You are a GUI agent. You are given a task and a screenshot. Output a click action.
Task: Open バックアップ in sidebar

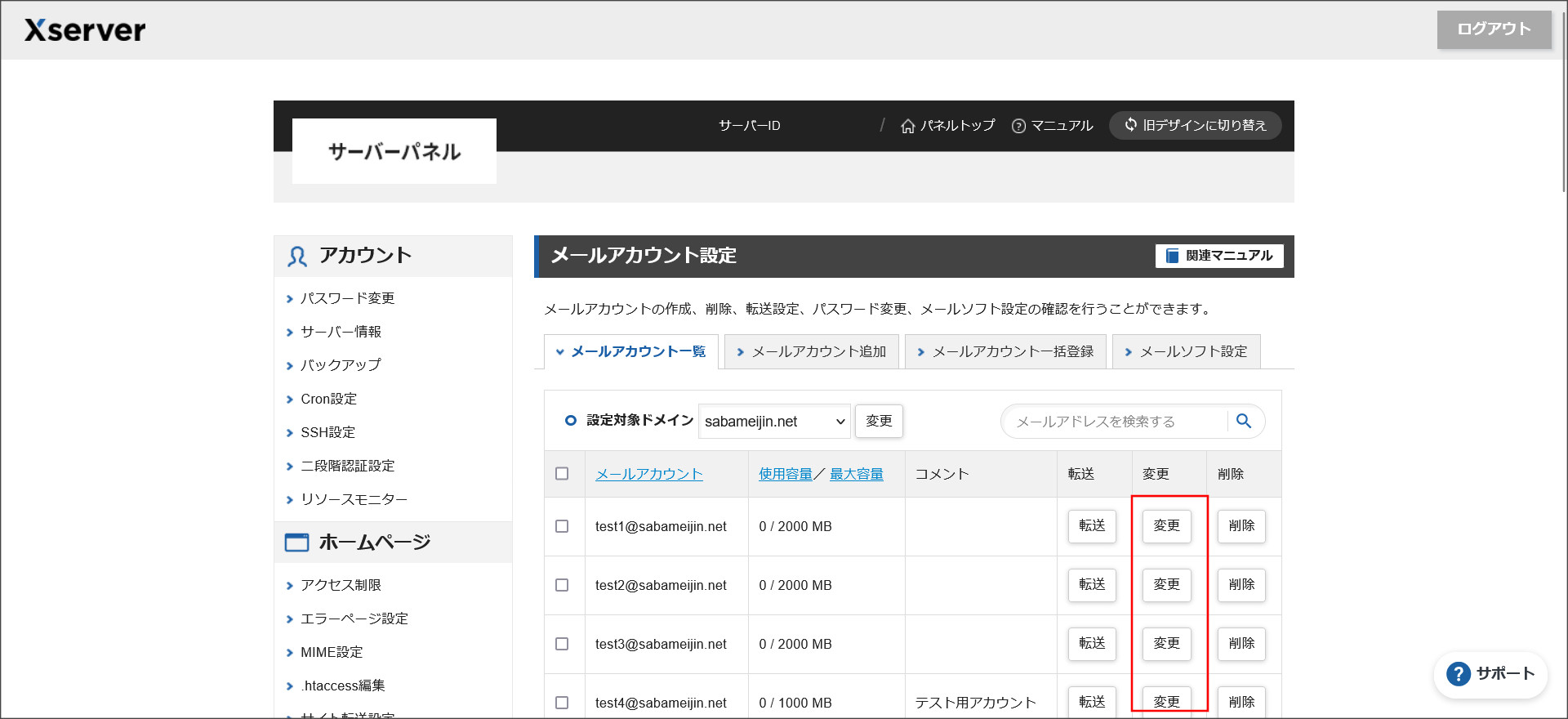341,365
